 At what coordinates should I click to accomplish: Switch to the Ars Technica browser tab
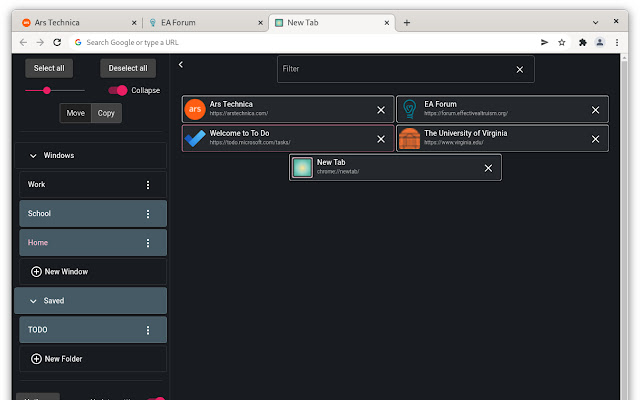pos(79,23)
